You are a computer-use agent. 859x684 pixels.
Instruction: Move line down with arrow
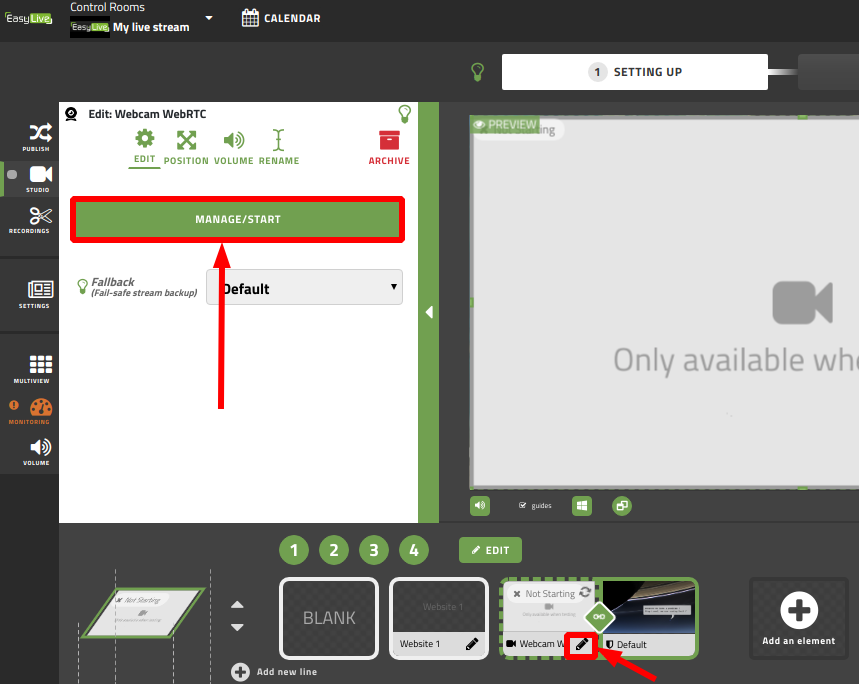pyautogui.click(x=237, y=627)
